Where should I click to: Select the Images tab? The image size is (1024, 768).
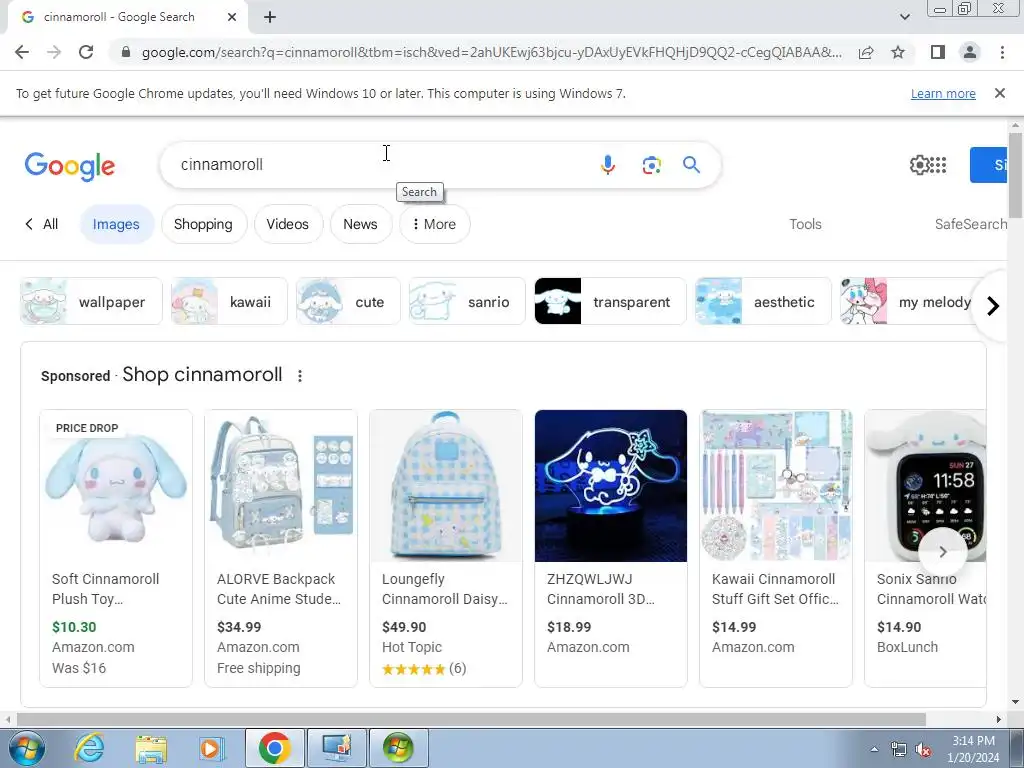[116, 224]
